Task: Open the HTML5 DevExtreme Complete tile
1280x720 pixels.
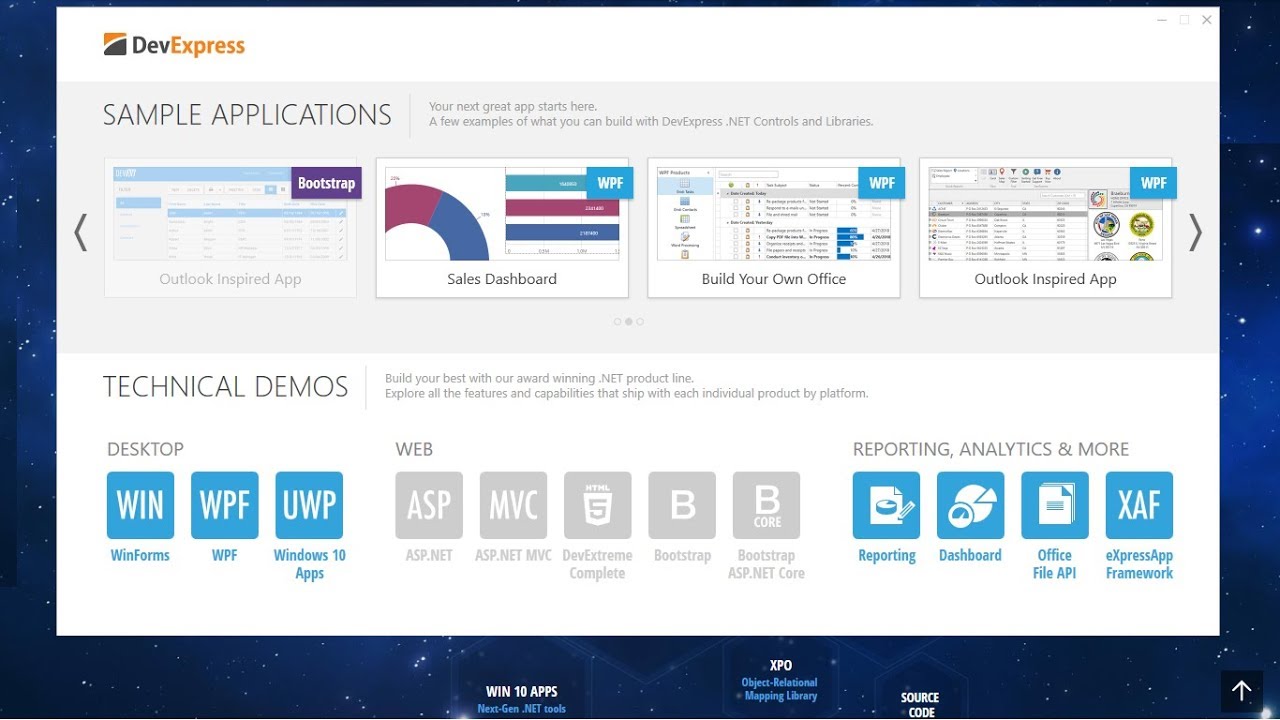Action: coord(597,505)
